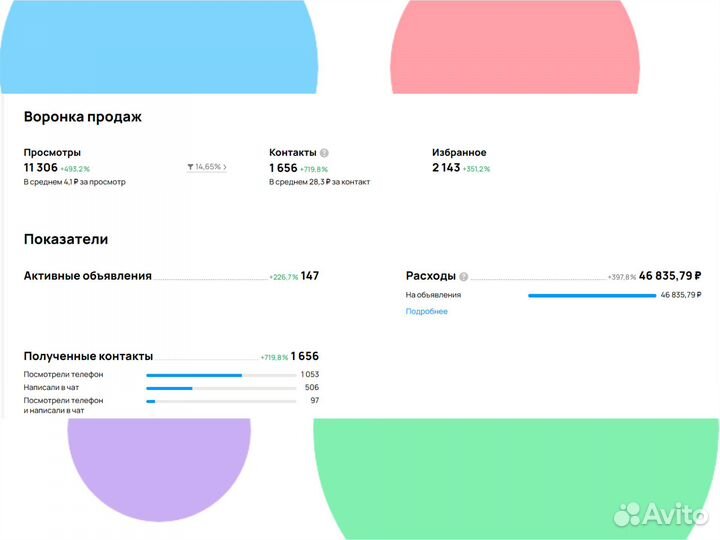Click the Полученные контакты label
The height and width of the screenshot is (540, 720).
pos(88,356)
